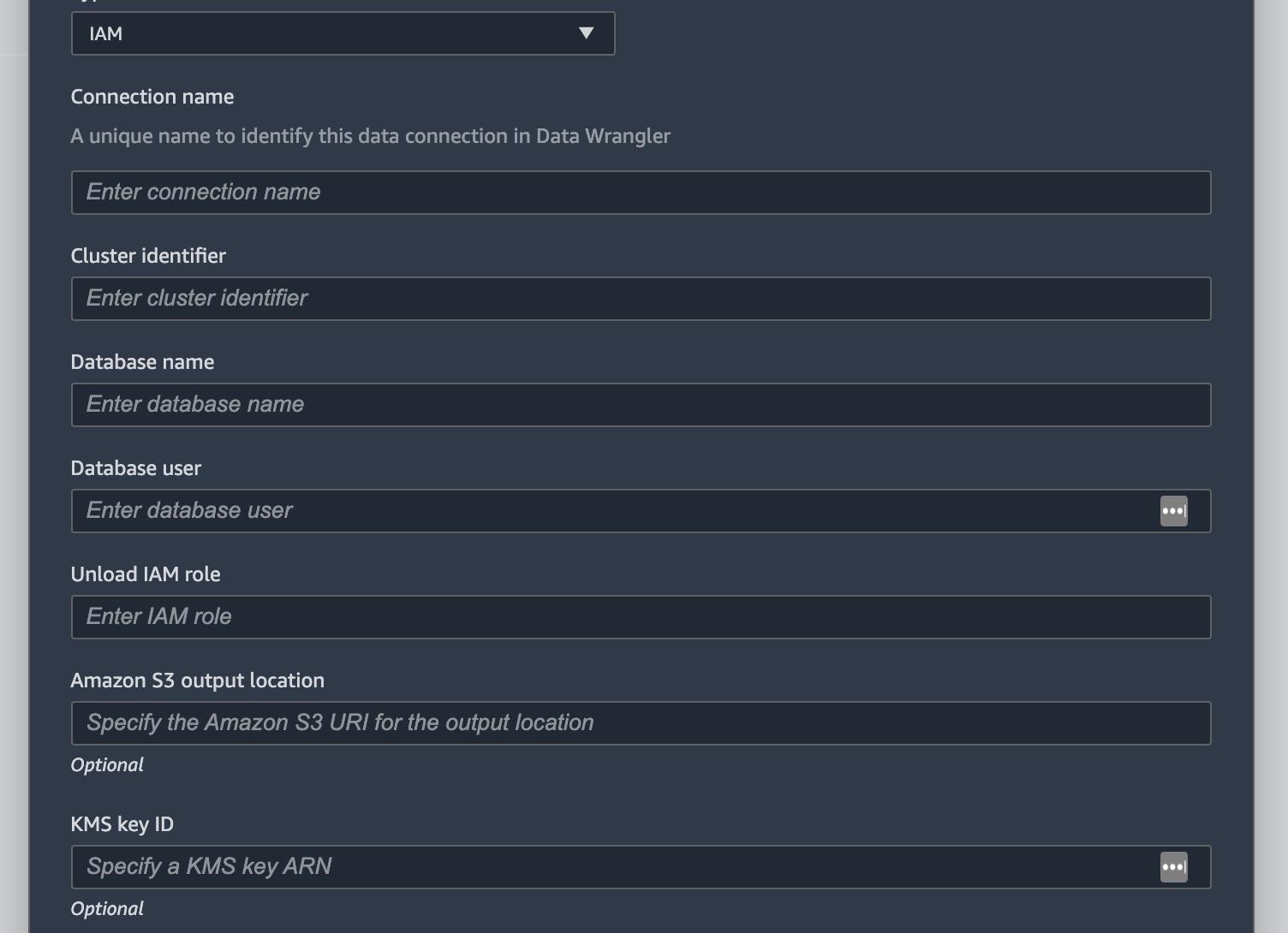Viewport: 1288px width, 933px height.
Task: Click the Database name label
Action: pyautogui.click(x=142, y=362)
